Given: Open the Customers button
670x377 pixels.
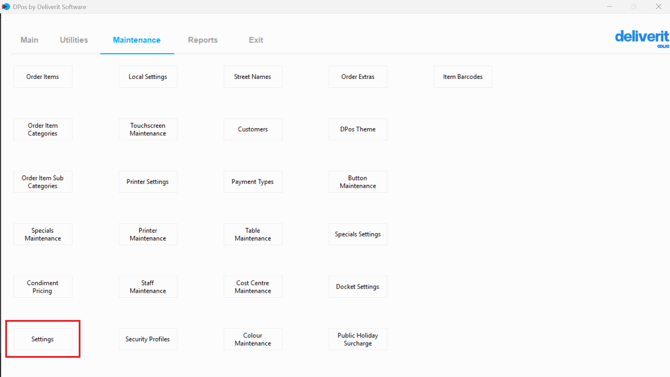Looking at the screenshot, I should [253, 129].
